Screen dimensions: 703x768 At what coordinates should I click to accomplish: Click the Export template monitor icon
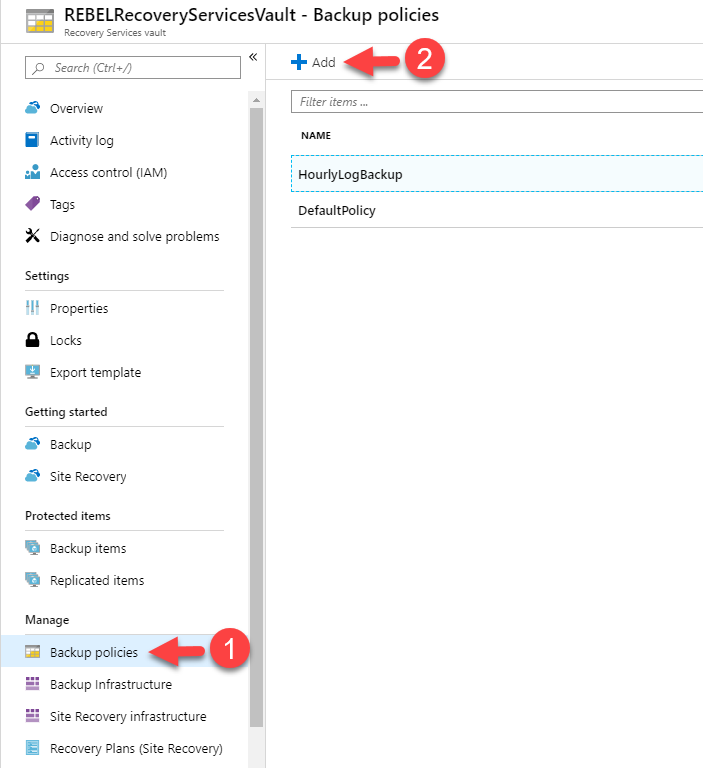pyautogui.click(x=32, y=371)
